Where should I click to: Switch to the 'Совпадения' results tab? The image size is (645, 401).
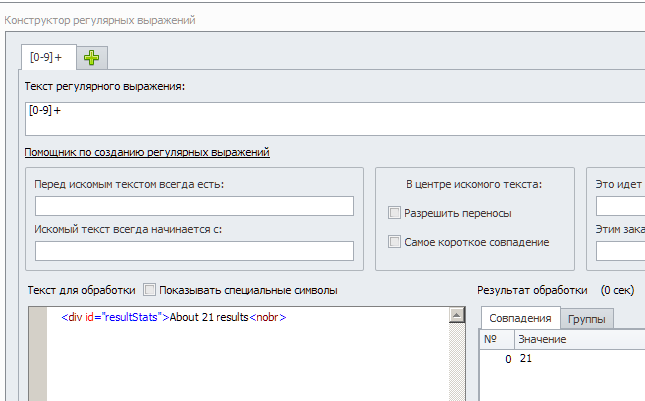coord(520,318)
